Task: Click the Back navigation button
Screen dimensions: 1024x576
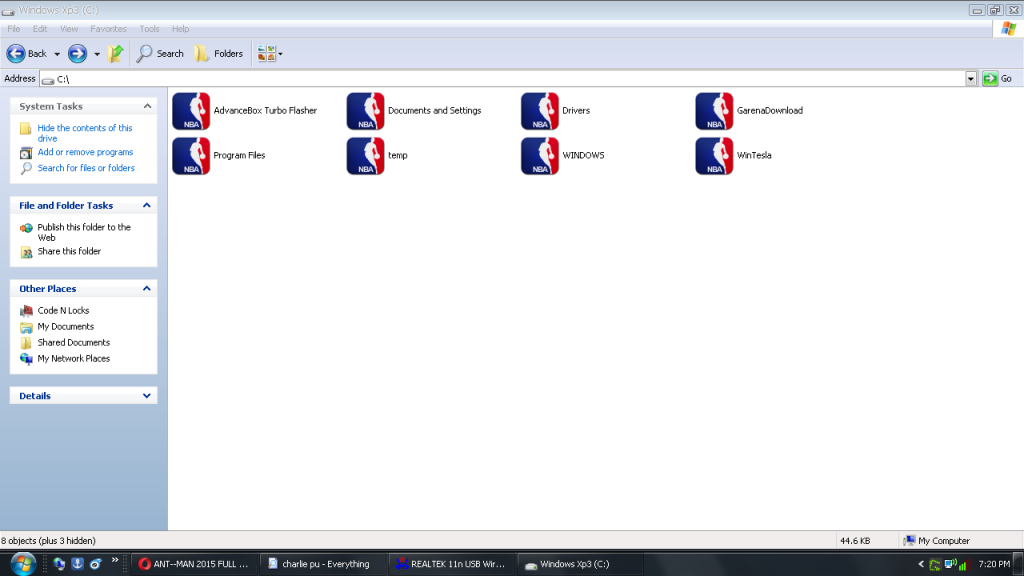Action: click(x=27, y=54)
